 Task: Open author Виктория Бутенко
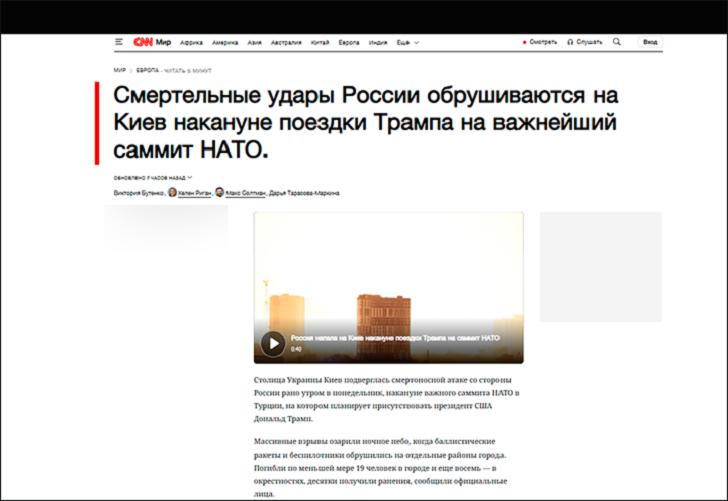[139, 193]
